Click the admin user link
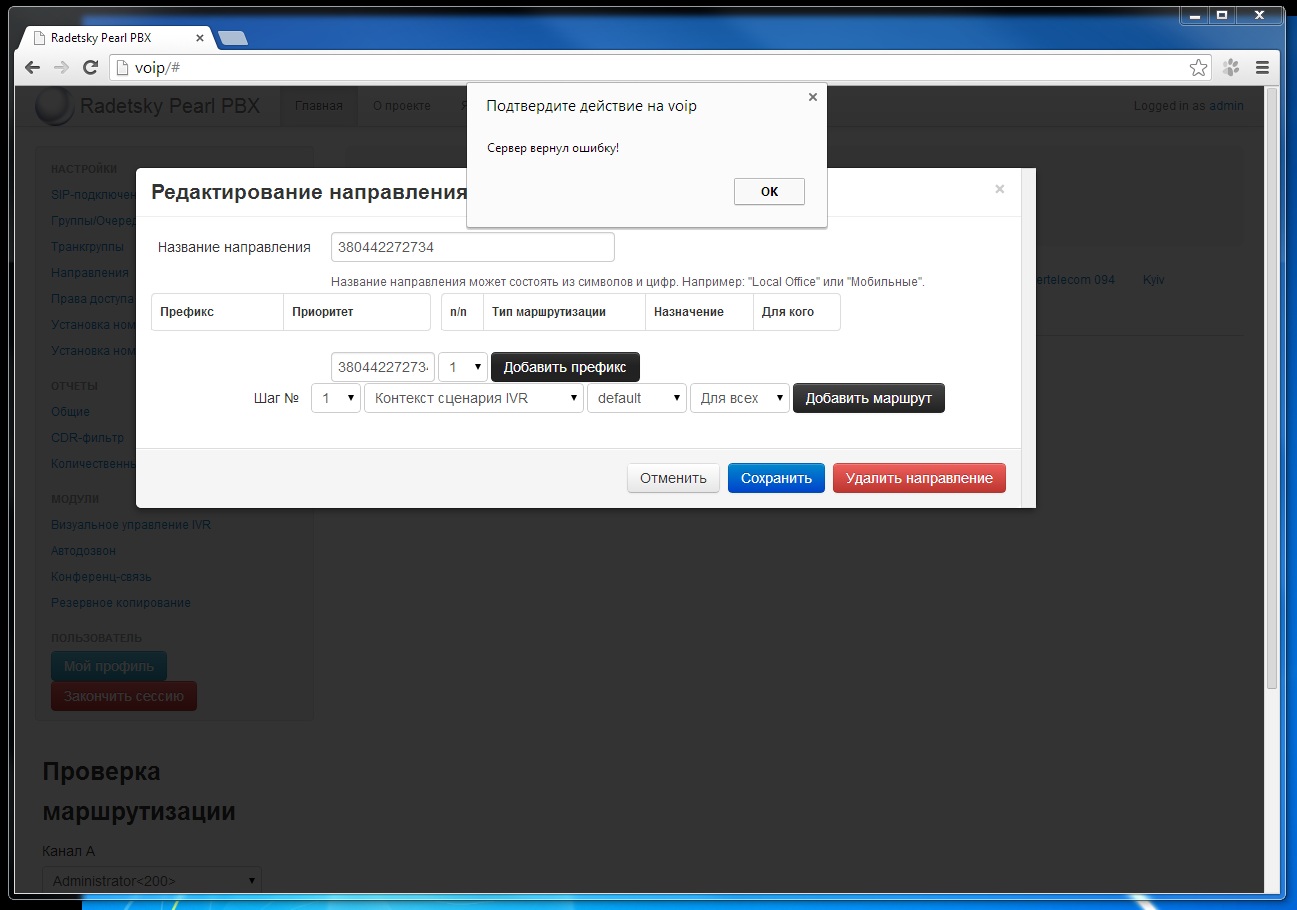 pos(1226,106)
